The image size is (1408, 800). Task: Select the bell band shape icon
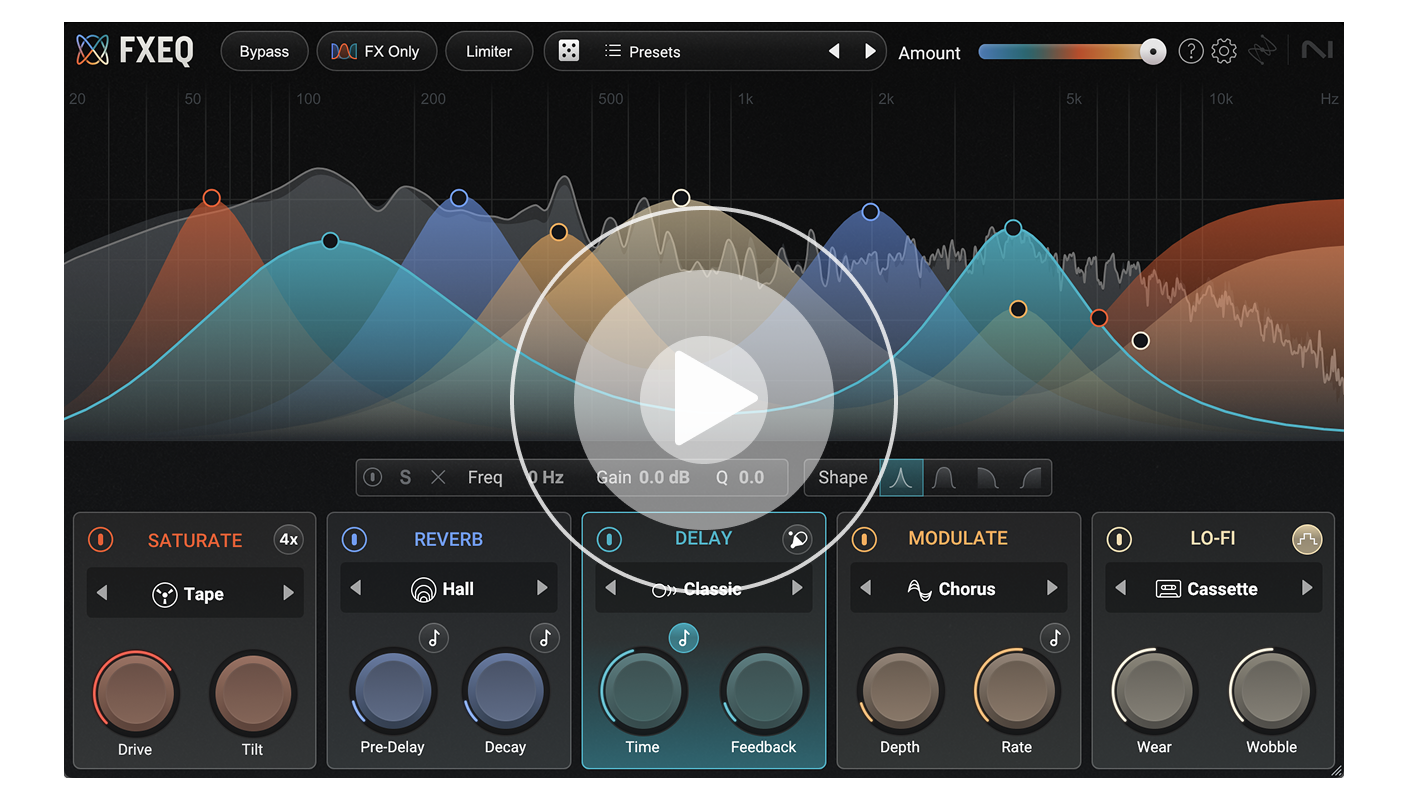click(901, 478)
